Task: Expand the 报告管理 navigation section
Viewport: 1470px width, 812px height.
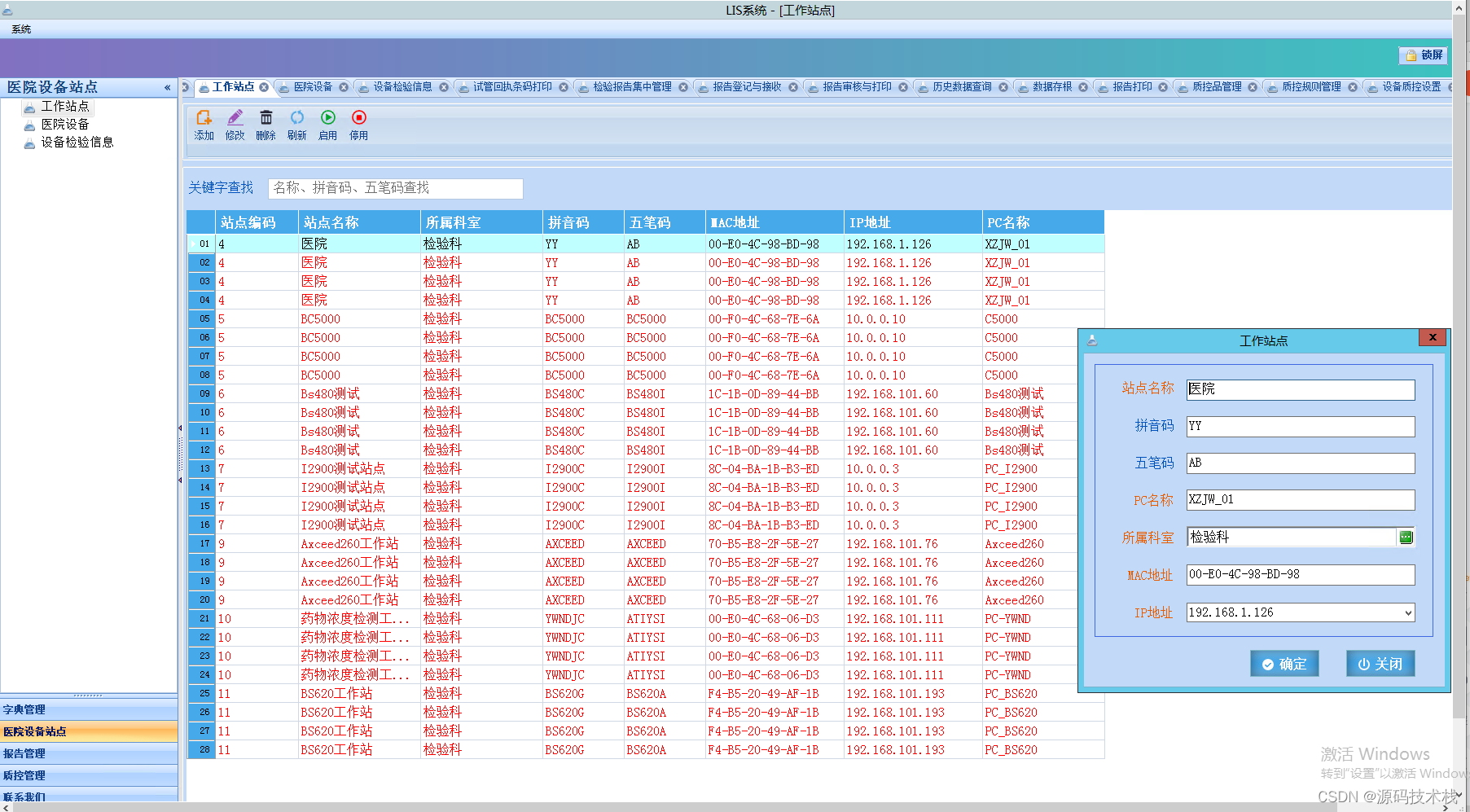Action: (x=89, y=753)
